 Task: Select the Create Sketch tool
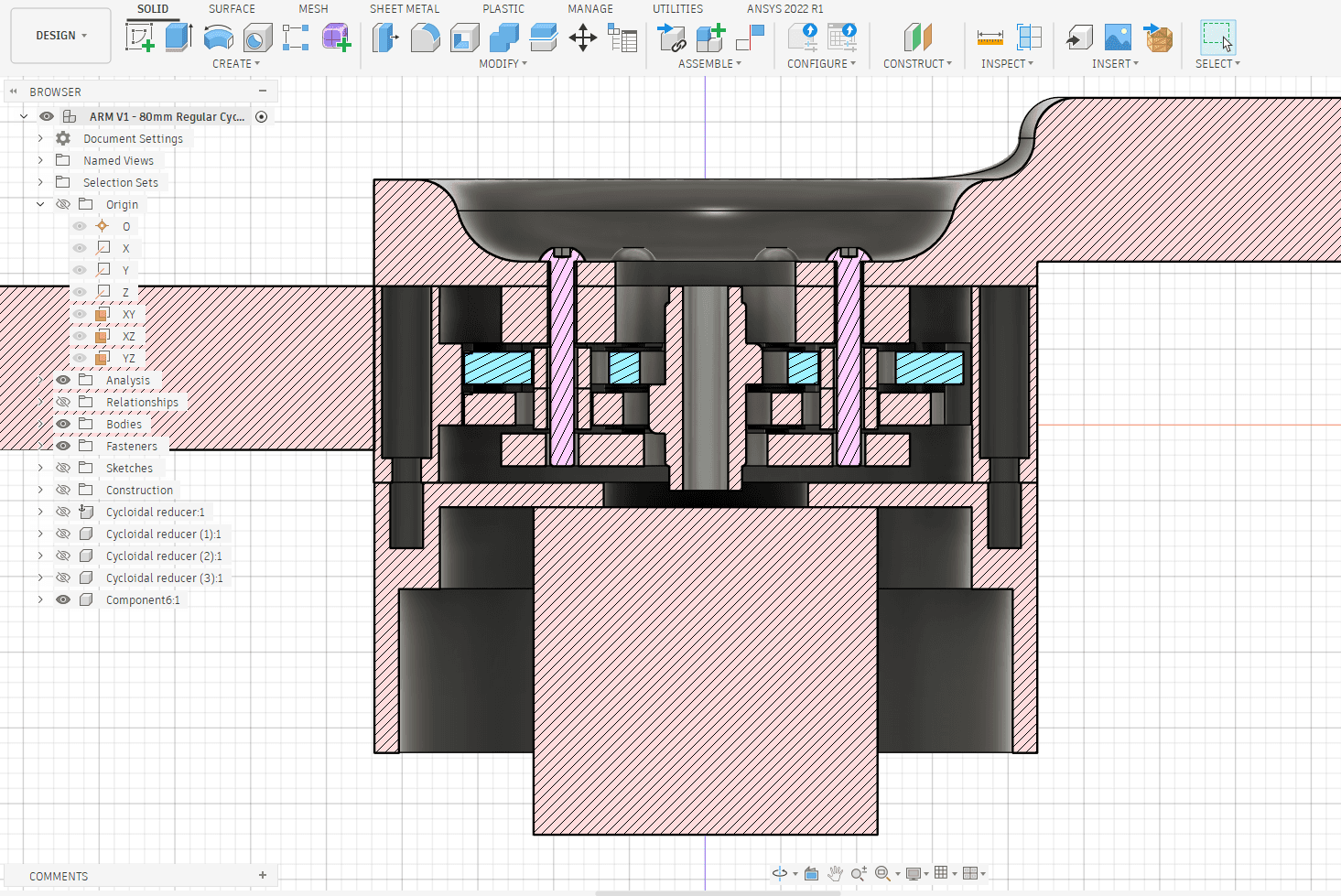click(x=139, y=38)
